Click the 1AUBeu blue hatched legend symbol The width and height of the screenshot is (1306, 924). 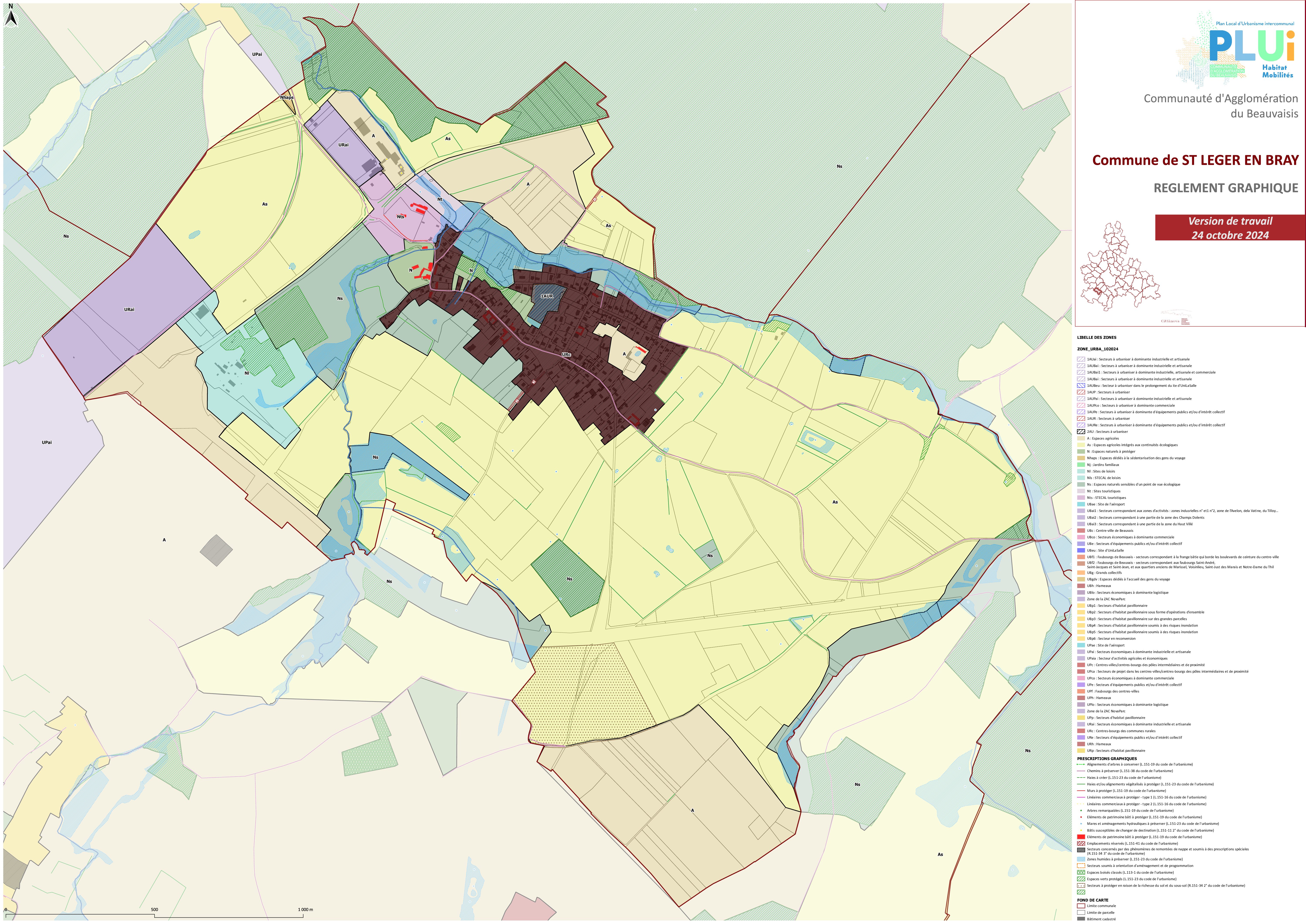[1081, 386]
